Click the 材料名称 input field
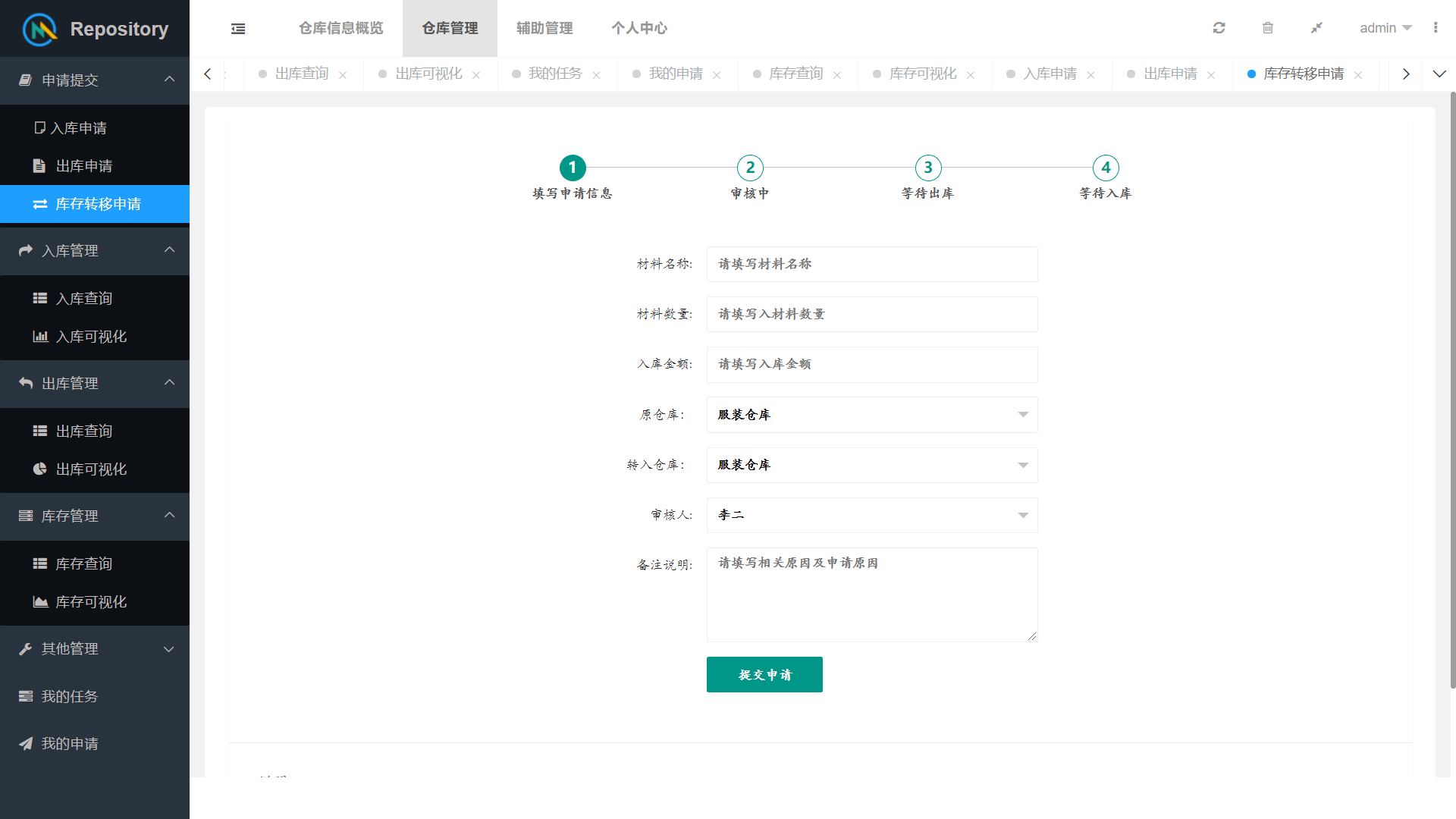The width and height of the screenshot is (1456, 819). click(x=871, y=264)
